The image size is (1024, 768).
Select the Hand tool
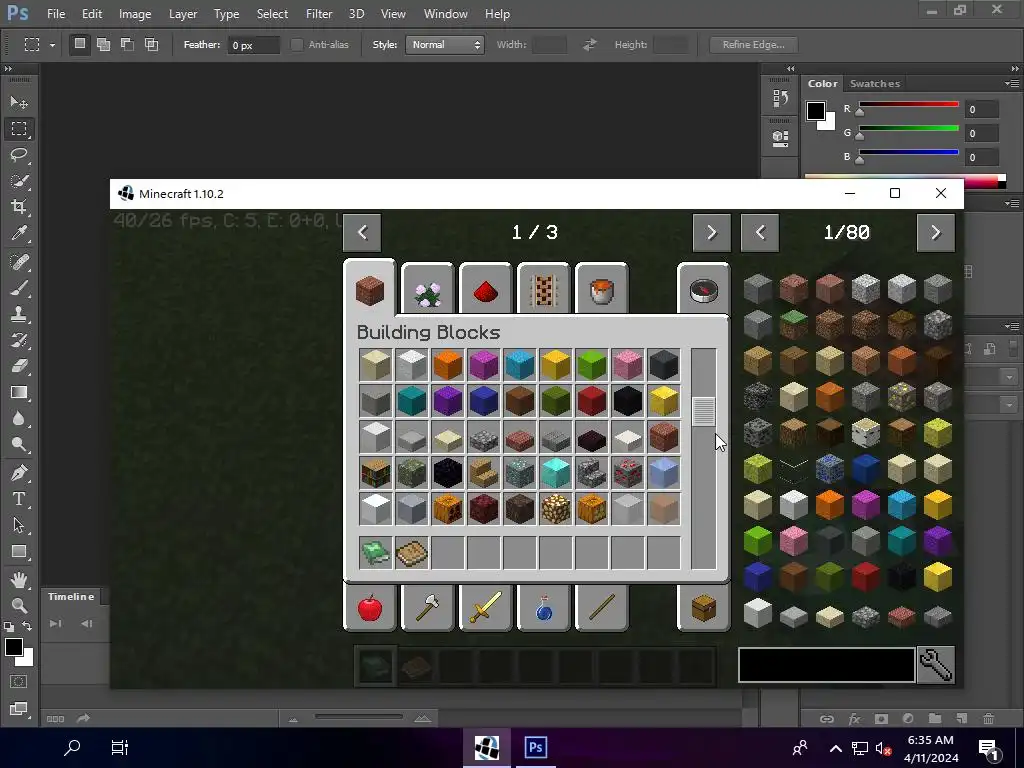pos(19,579)
